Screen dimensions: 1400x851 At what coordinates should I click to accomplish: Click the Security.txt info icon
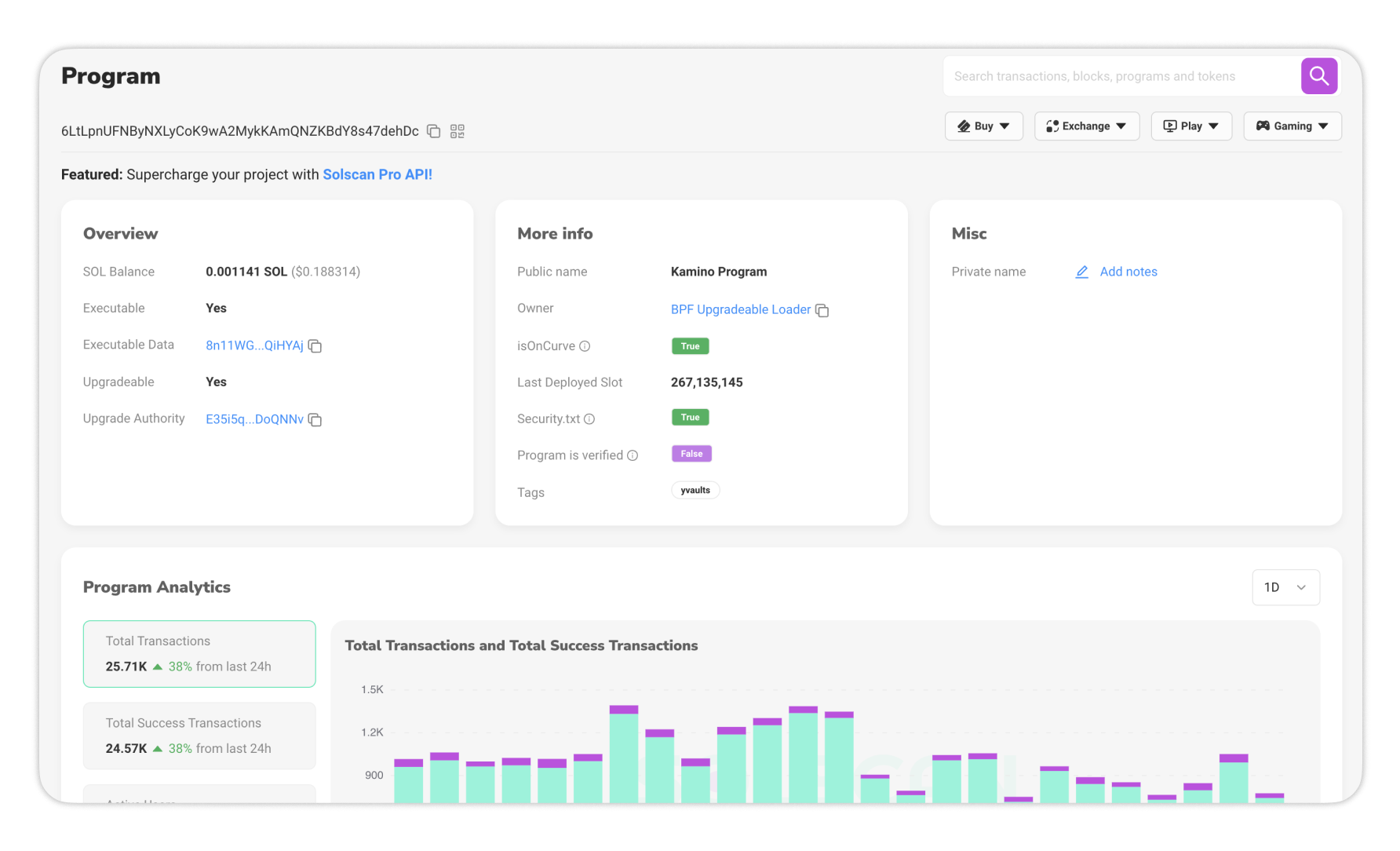589,419
